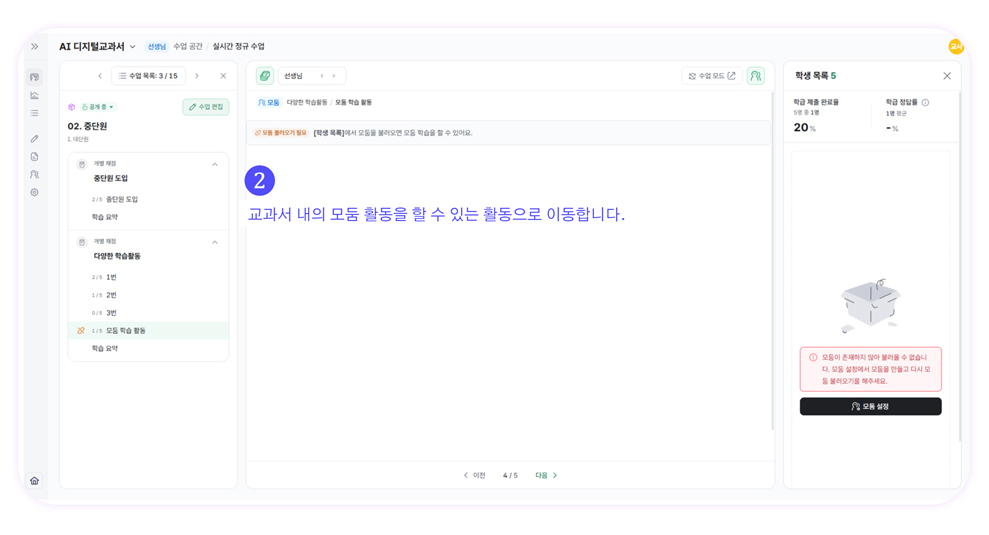Collapse the 중단원 도입 section
The height and width of the screenshot is (535, 989).
[215, 164]
